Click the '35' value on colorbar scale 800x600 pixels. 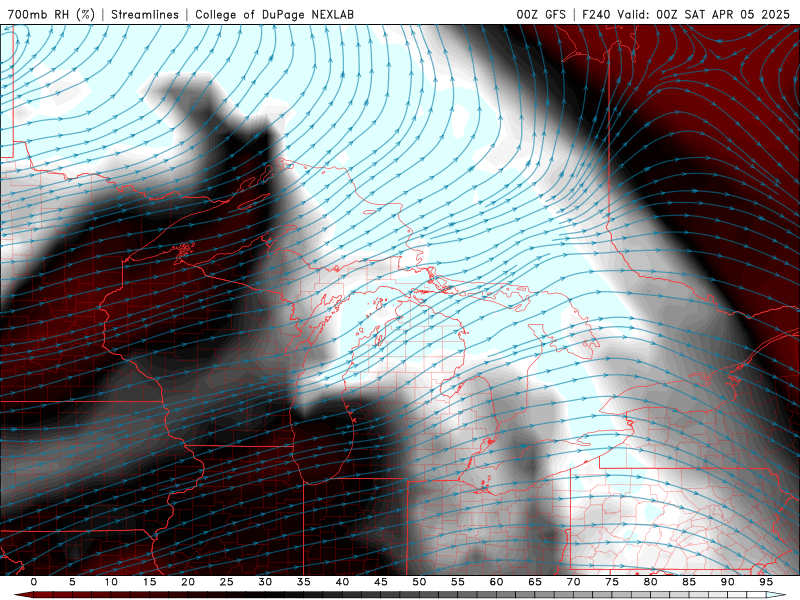(304, 582)
